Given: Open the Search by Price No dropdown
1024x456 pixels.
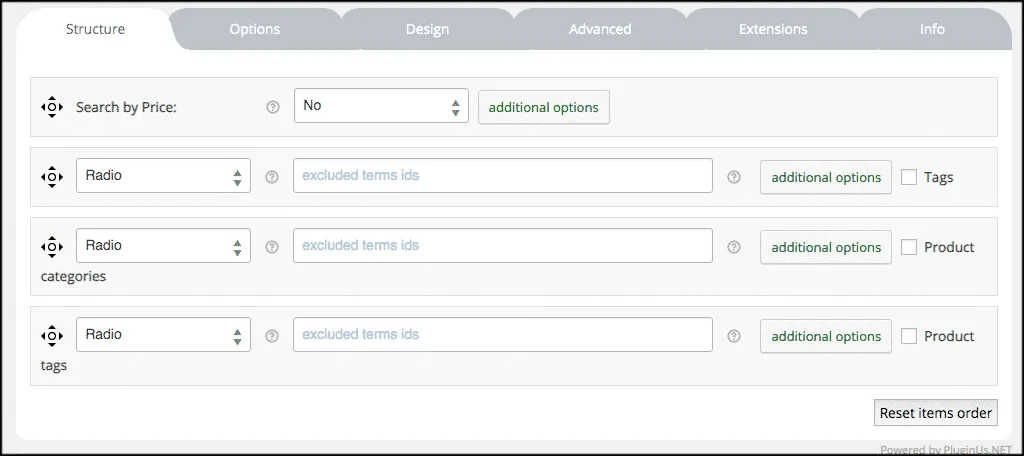Looking at the screenshot, I should [381, 105].
